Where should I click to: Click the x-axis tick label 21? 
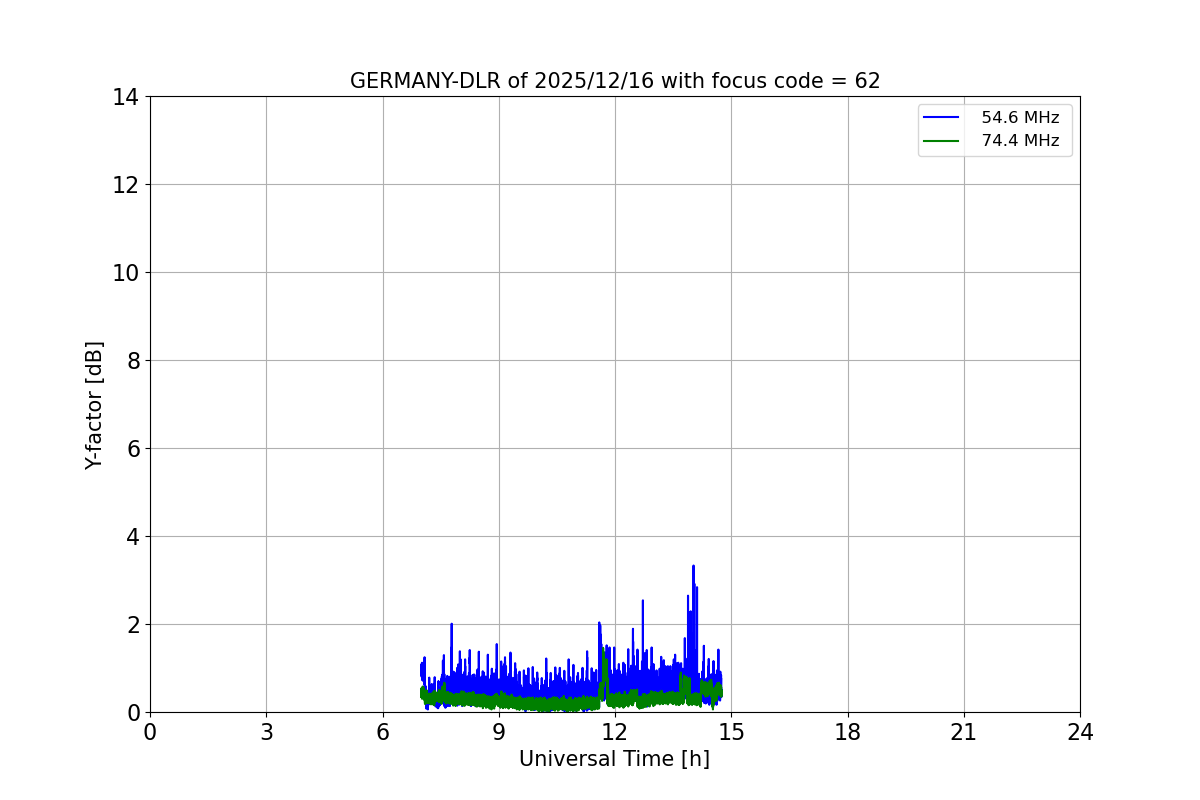[964, 732]
